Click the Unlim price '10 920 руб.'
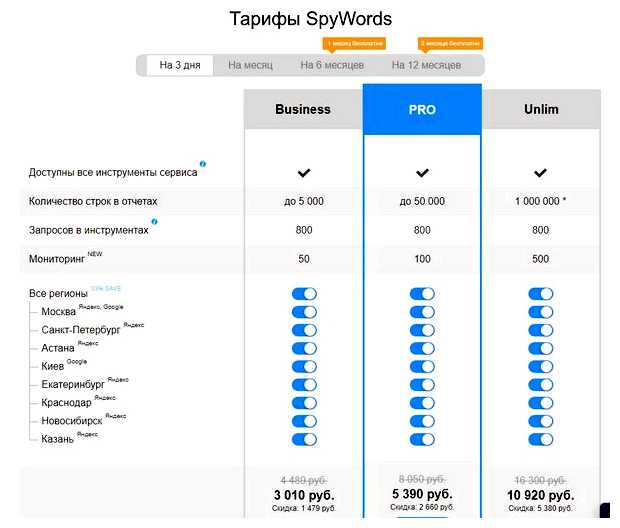The image size is (620, 528). [x=540, y=495]
